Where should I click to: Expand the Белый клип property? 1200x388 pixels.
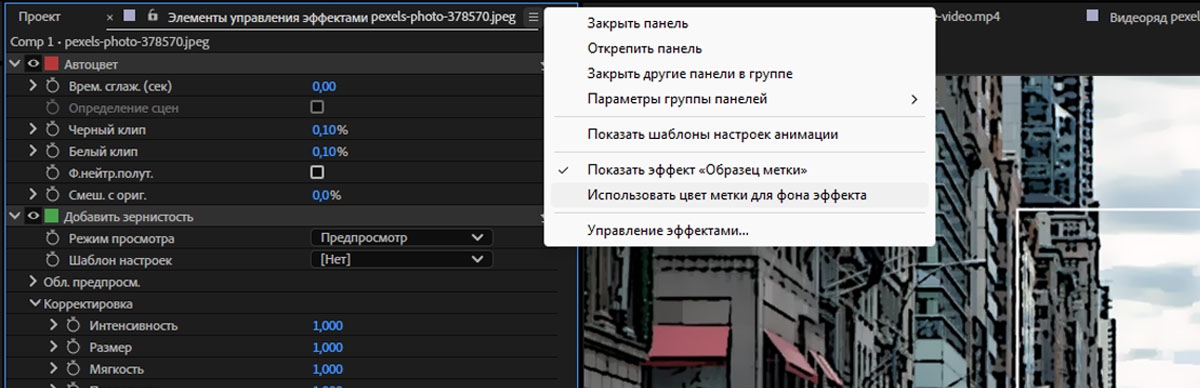tap(33, 152)
